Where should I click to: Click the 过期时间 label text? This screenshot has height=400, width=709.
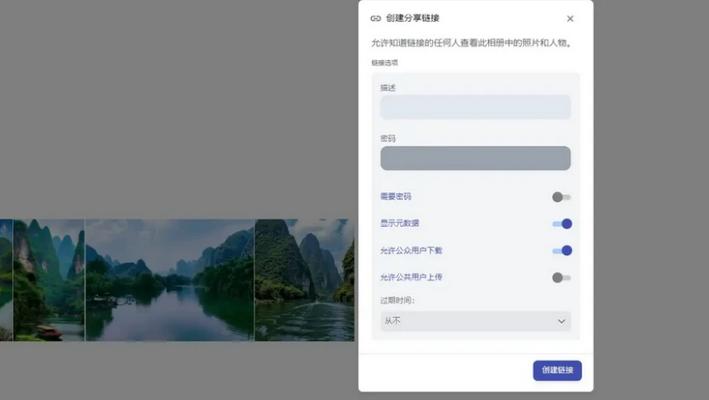397,300
